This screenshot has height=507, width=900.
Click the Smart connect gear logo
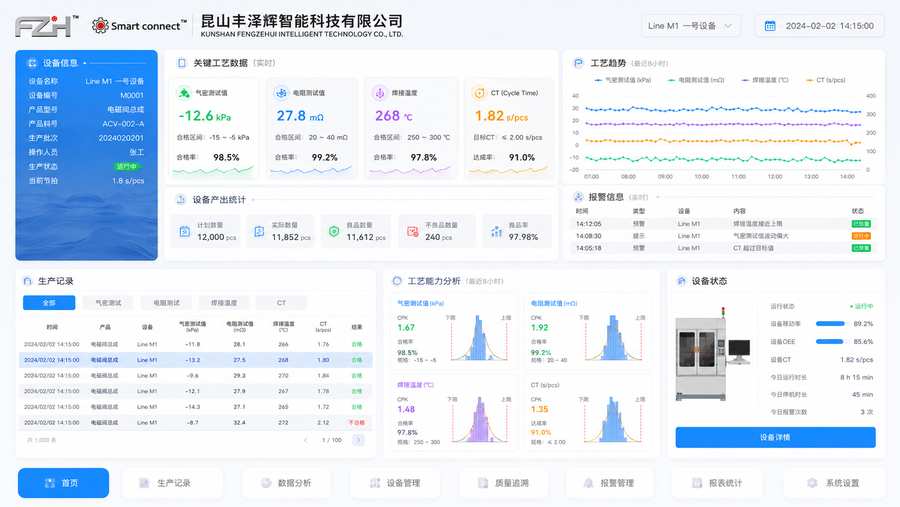[100, 25]
